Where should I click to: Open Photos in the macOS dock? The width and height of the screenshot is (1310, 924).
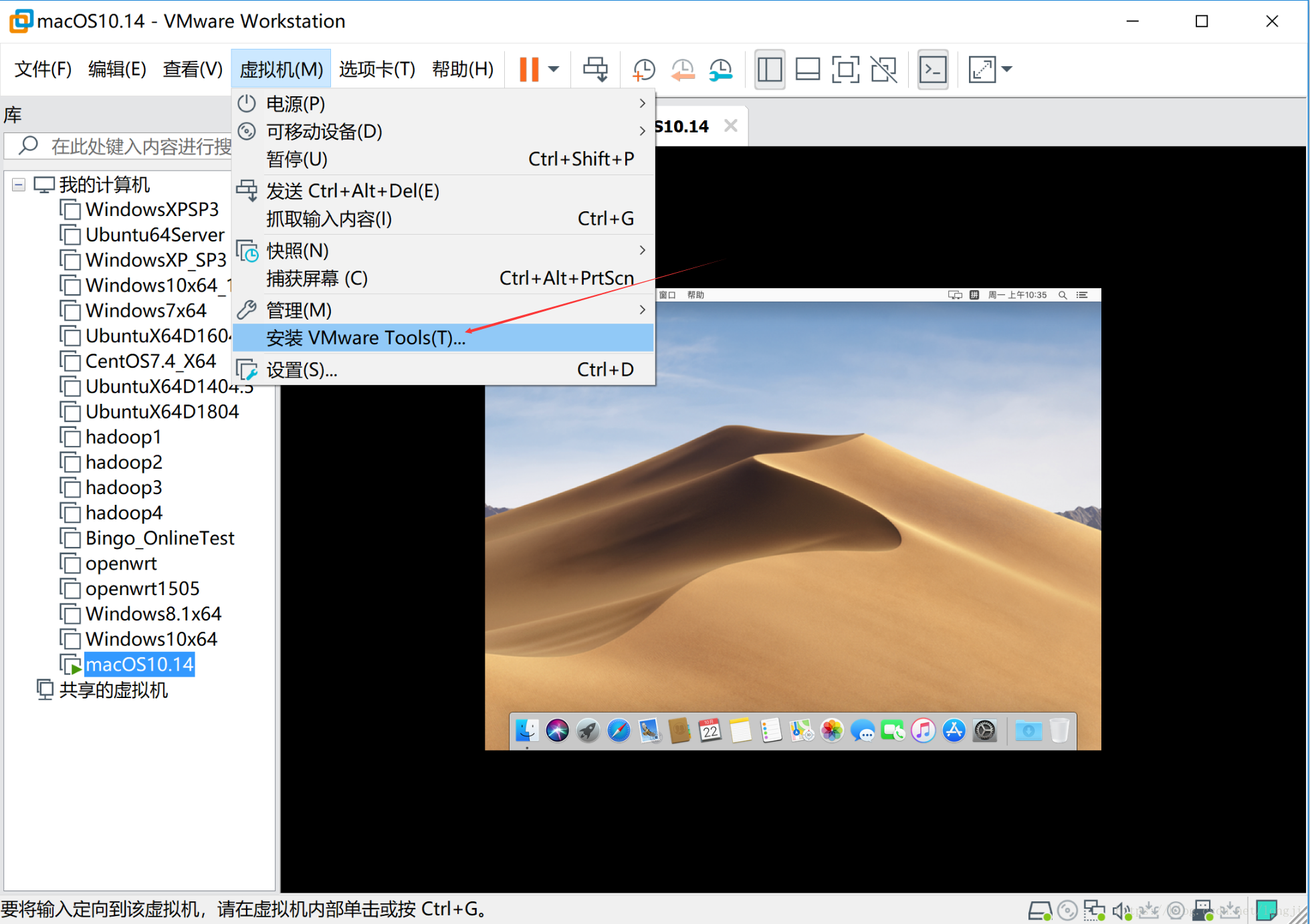(x=832, y=731)
